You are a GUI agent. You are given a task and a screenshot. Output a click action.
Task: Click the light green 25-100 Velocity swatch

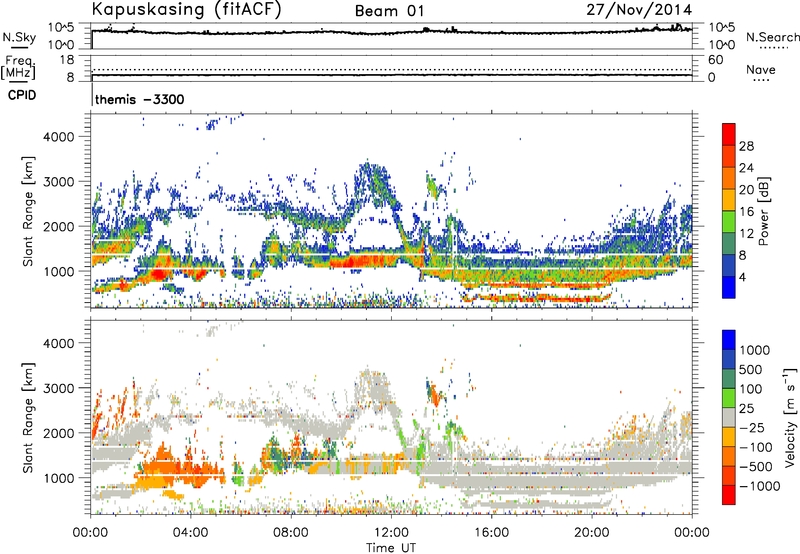(x=729, y=398)
